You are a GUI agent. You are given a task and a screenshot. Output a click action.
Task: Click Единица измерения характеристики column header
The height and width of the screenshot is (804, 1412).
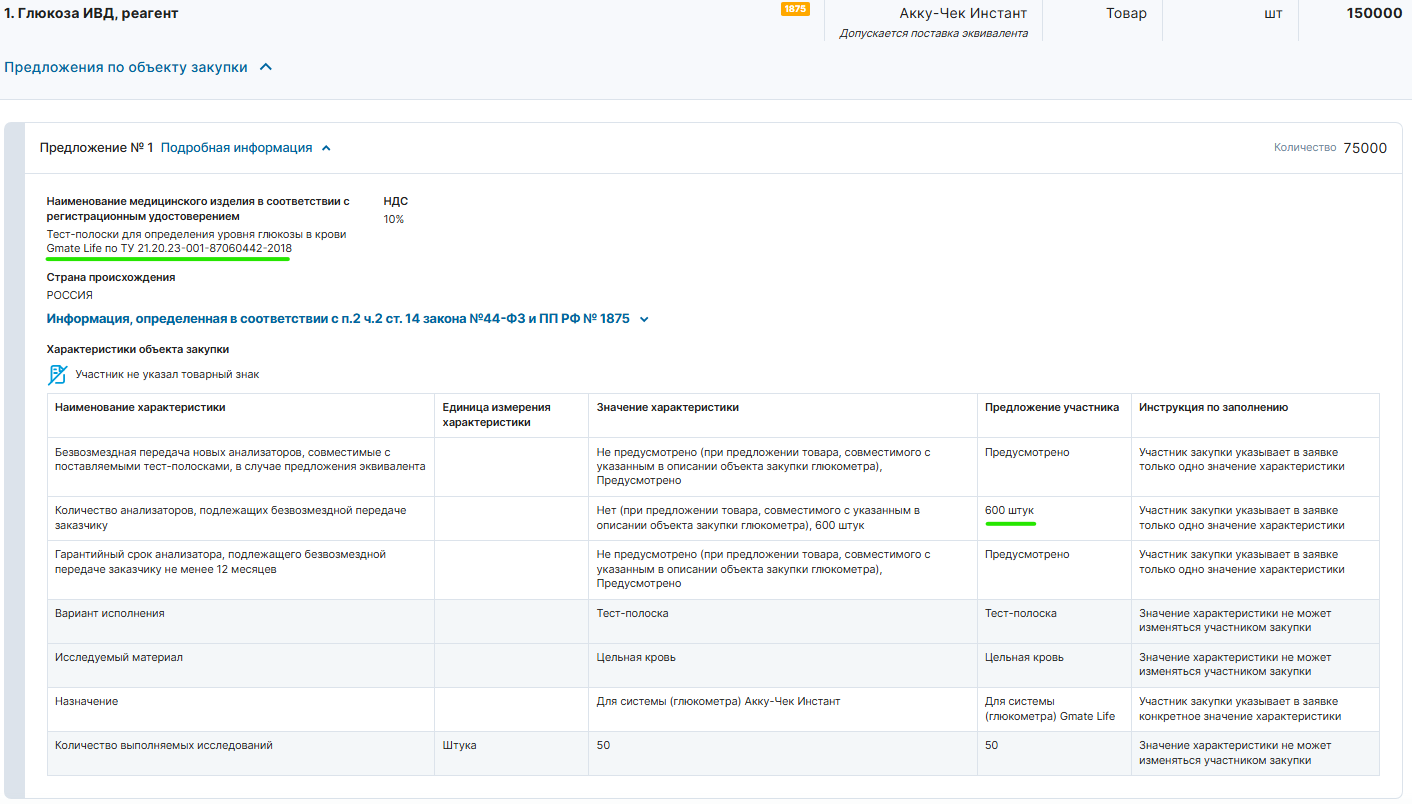tap(497, 414)
